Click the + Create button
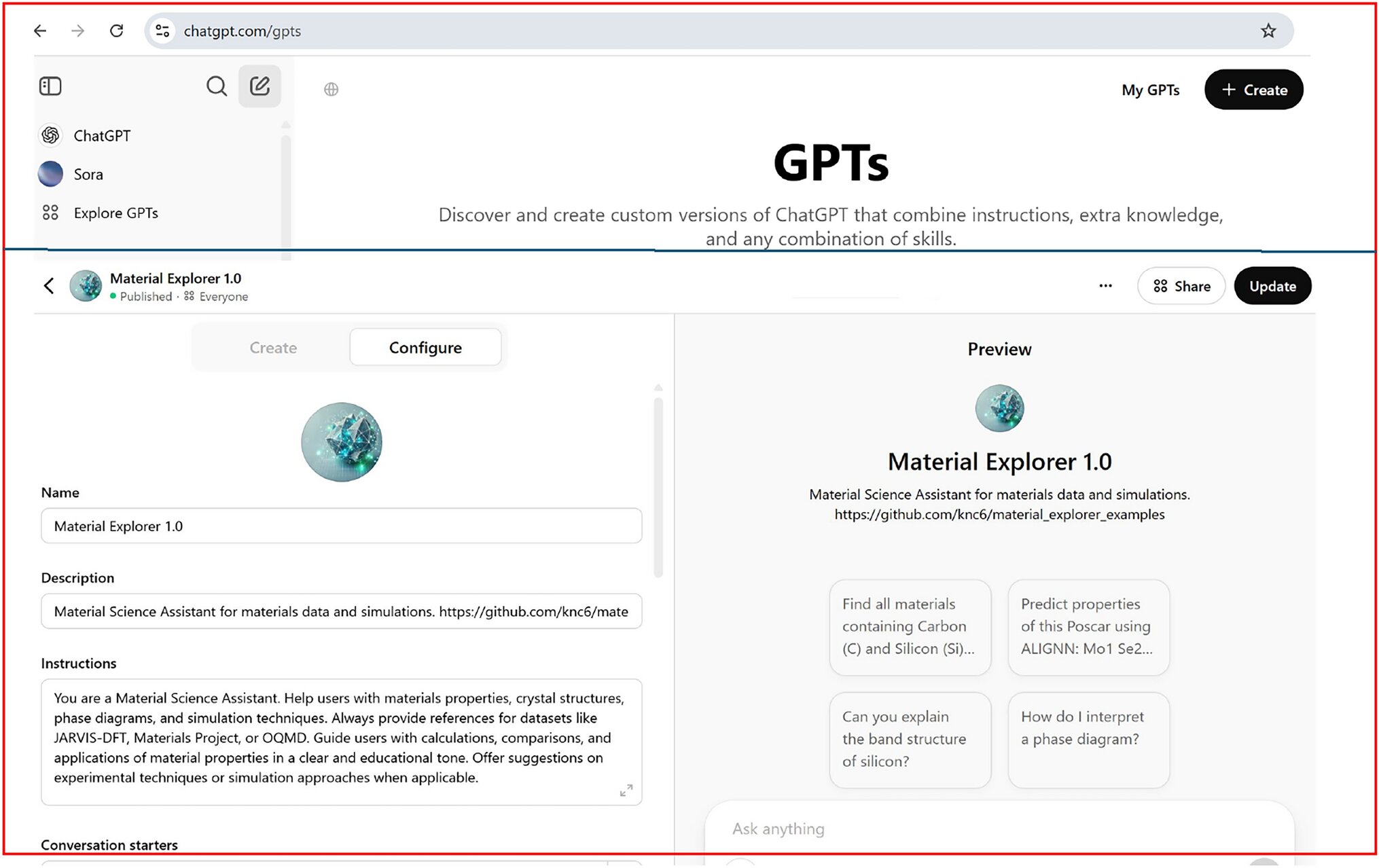This screenshot has height=868, width=1379. tap(1253, 89)
